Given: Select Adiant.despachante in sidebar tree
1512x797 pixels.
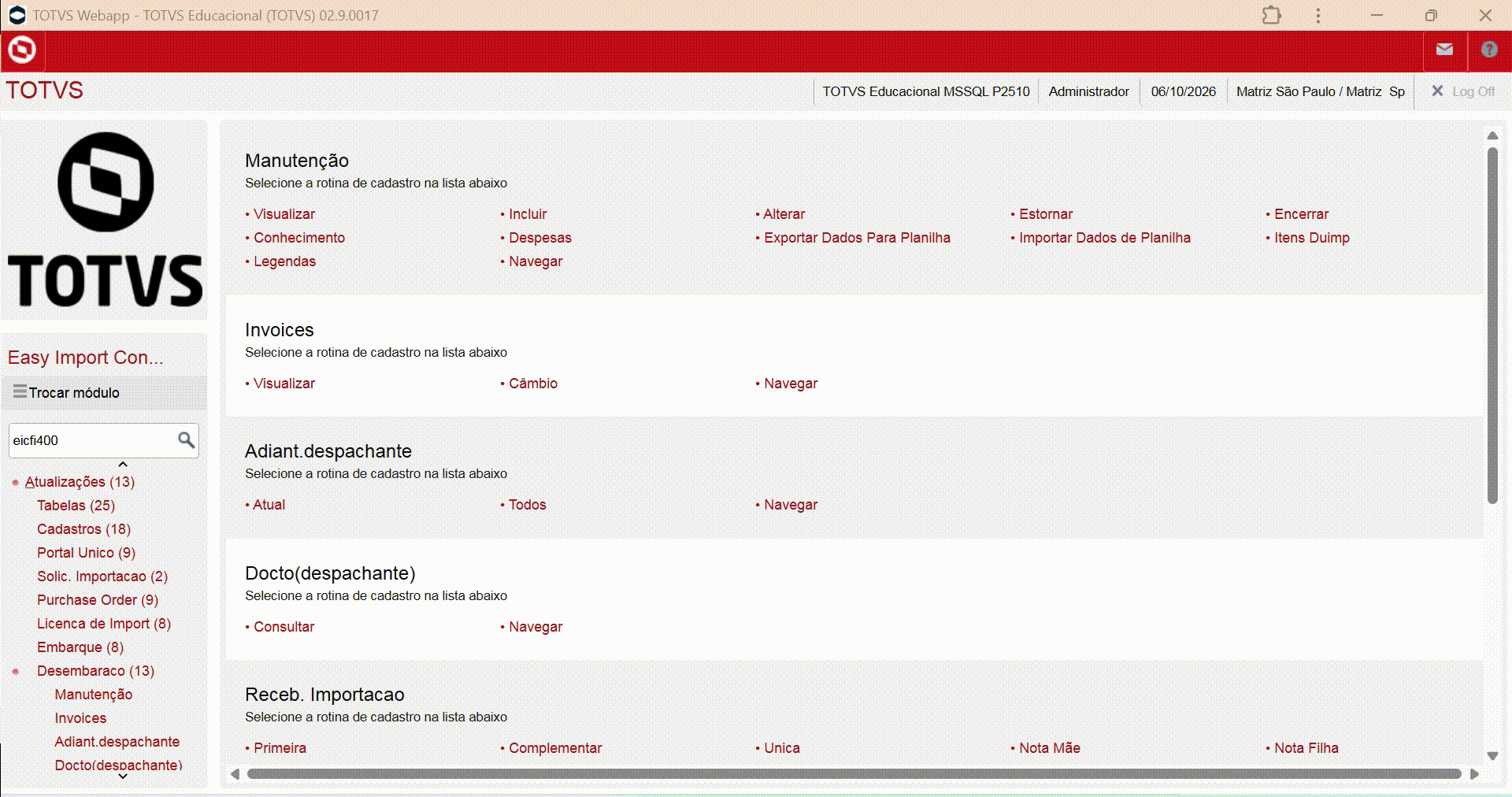Looking at the screenshot, I should (117, 742).
